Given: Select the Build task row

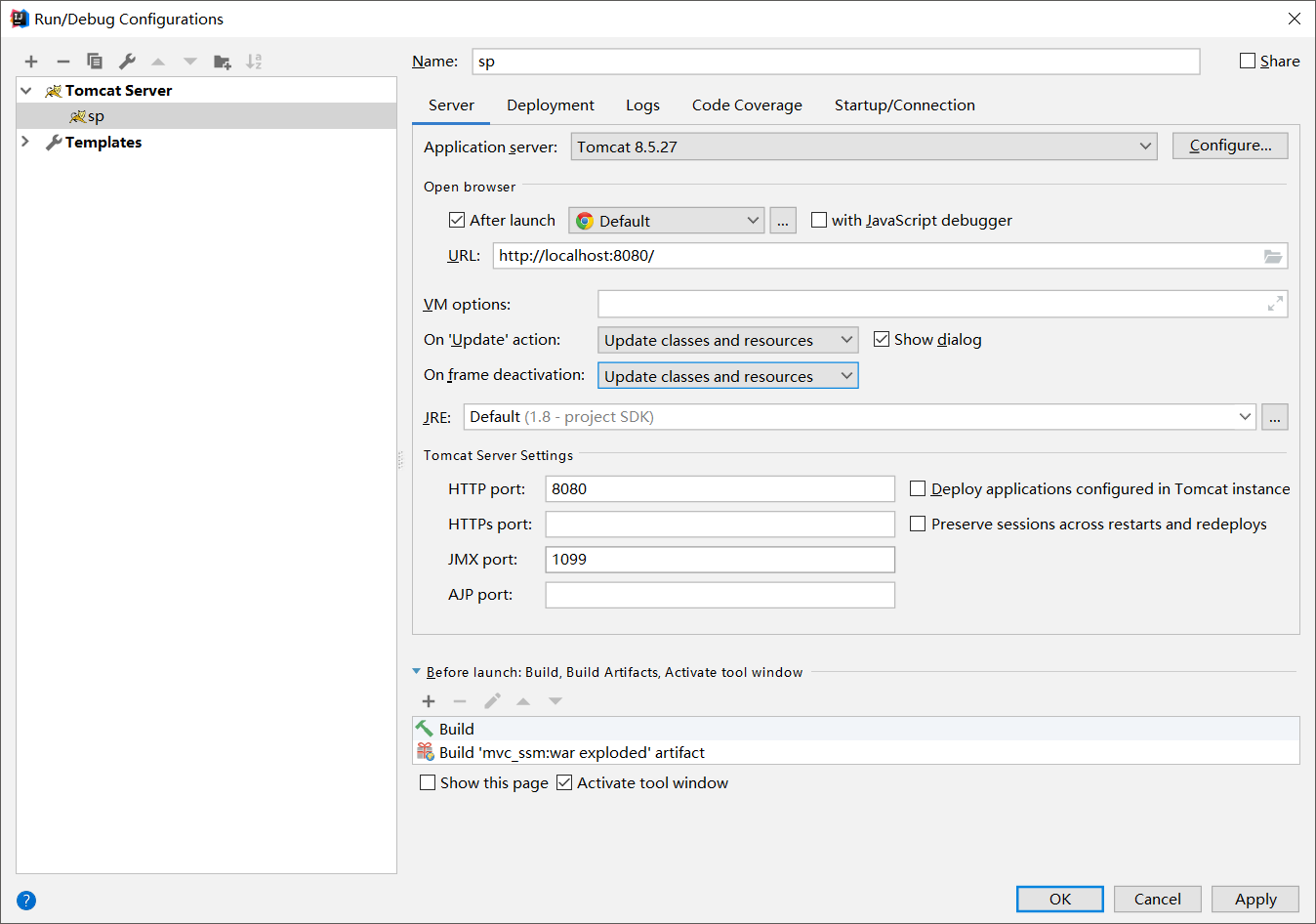Looking at the screenshot, I should 856,729.
